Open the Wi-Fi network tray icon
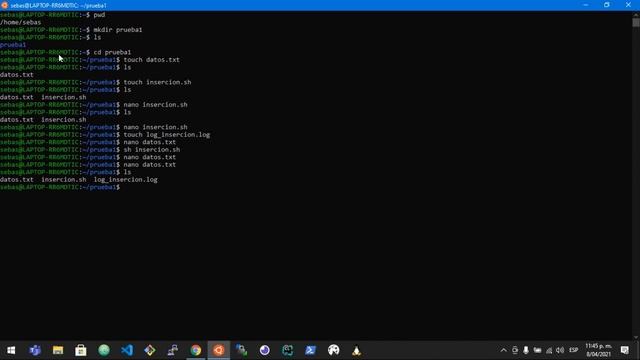Screen dimensions: 640x360 point(549,350)
